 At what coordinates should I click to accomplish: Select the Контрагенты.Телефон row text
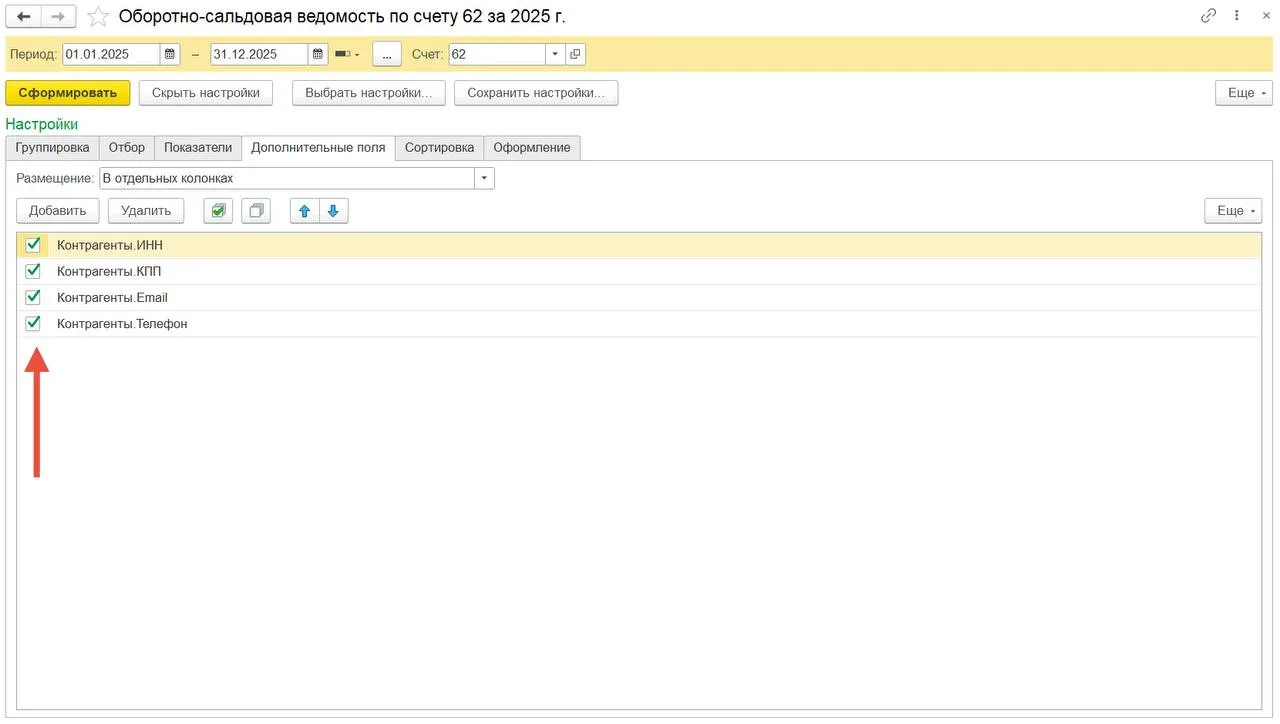tap(122, 323)
